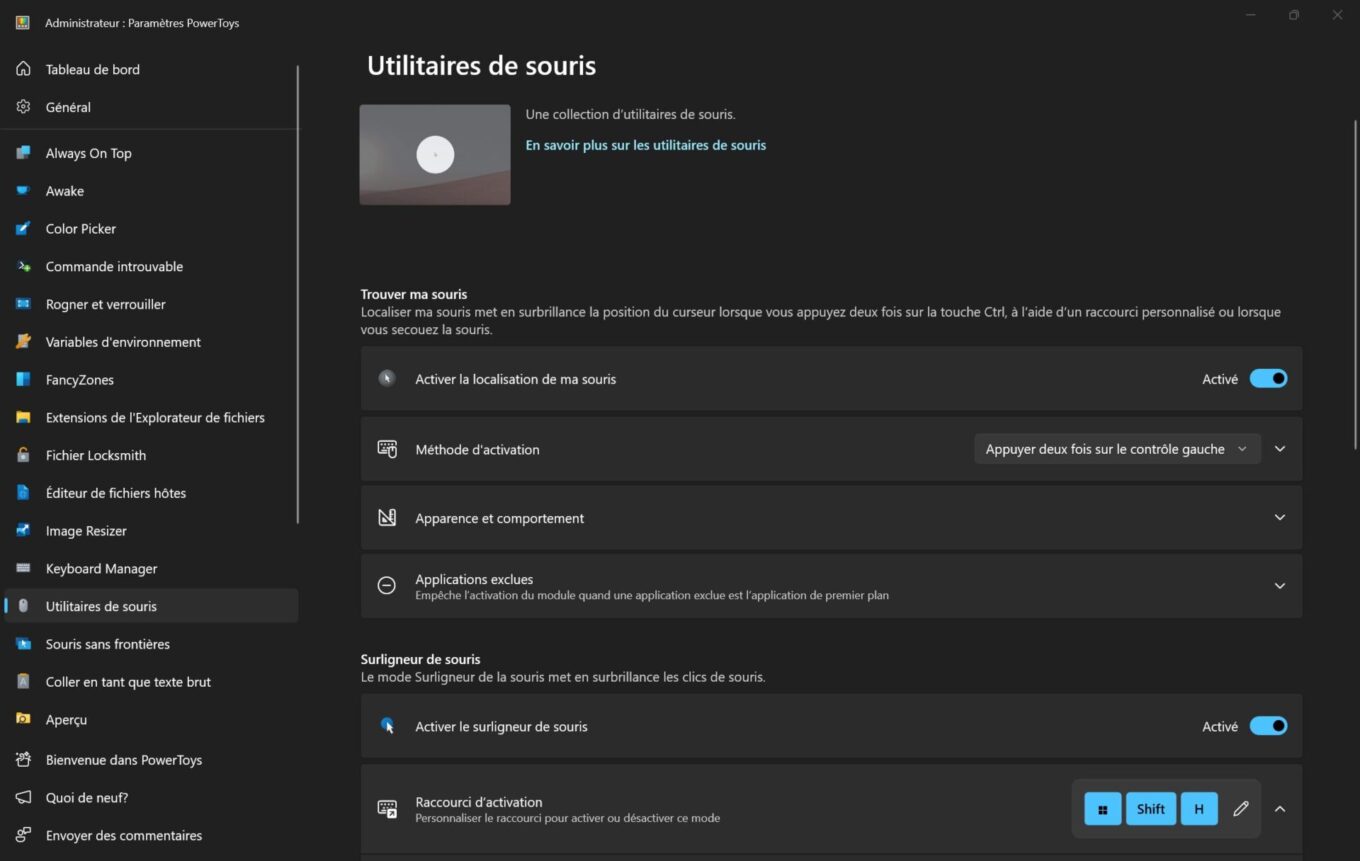Click the Activer la localisation de ma souris icon
The width and height of the screenshot is (1360, 861).
click(387, 379)
